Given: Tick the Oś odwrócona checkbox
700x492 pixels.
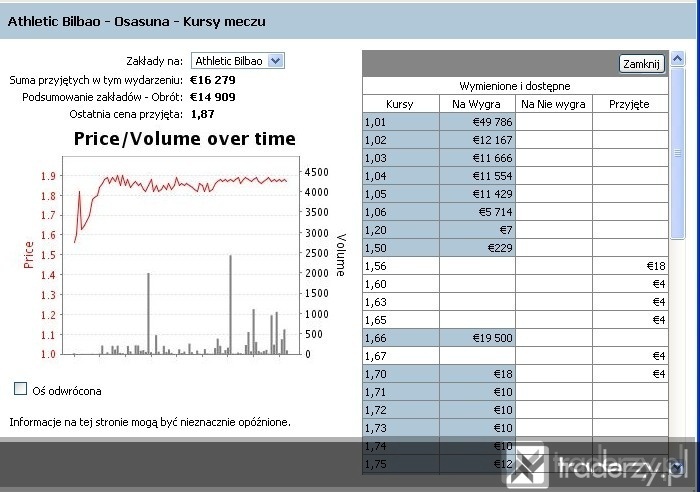Looking at the screenshot, I should coord(21,389).
